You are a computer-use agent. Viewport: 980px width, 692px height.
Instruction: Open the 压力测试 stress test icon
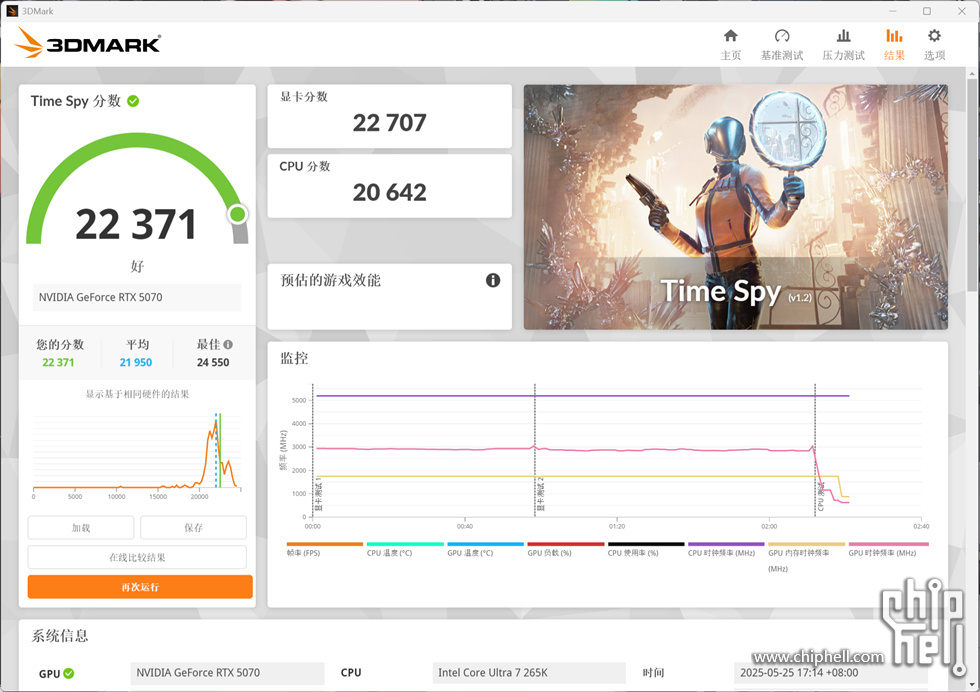(843, 36)
